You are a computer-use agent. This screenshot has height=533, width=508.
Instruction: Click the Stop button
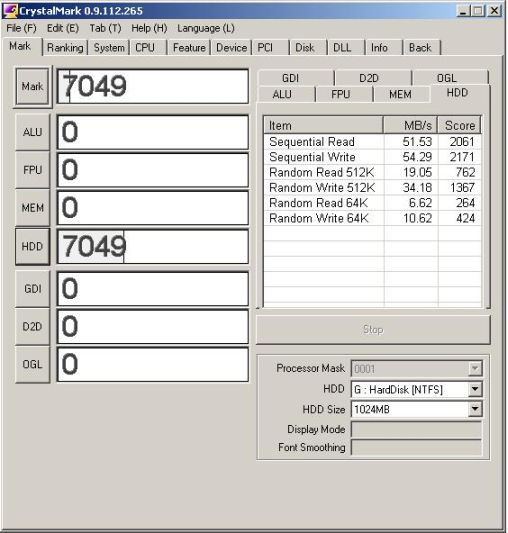[x=373, y=330]
